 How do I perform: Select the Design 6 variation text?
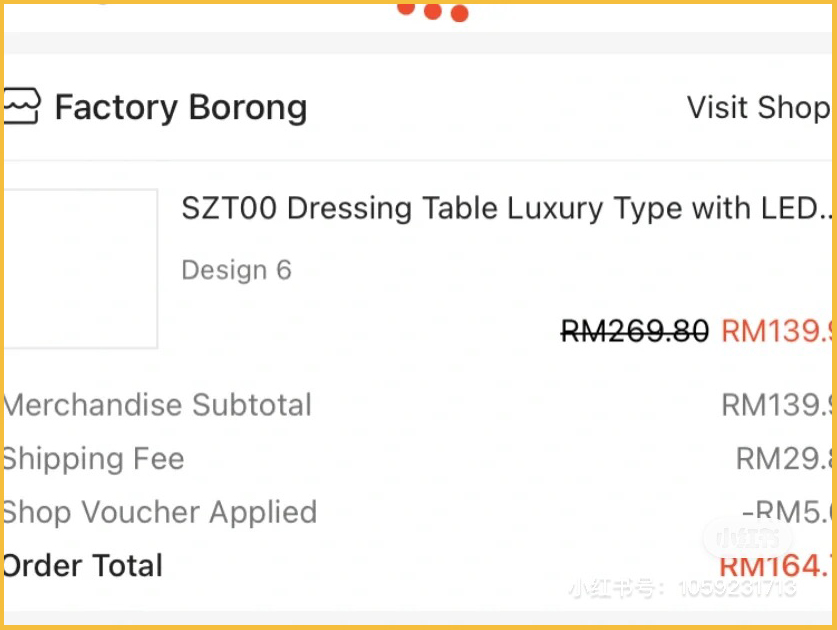236,270
